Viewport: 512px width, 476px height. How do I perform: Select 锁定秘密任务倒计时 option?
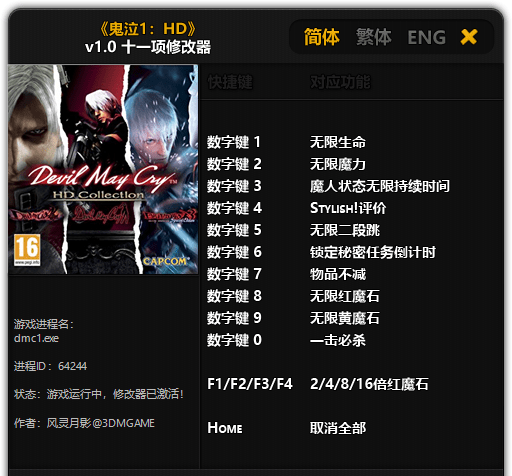[x=373, y=252]
